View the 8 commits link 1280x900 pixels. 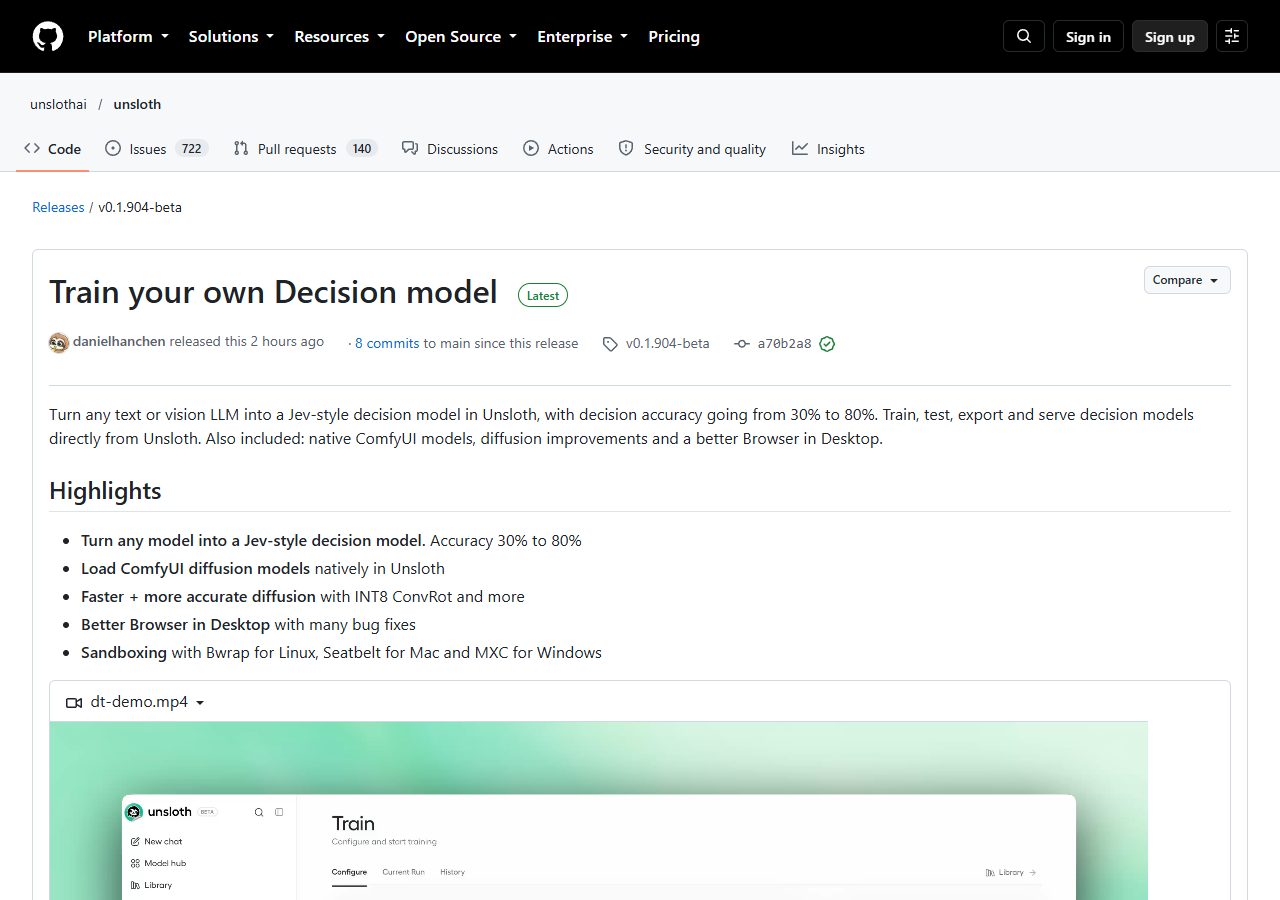click(387, 343)
